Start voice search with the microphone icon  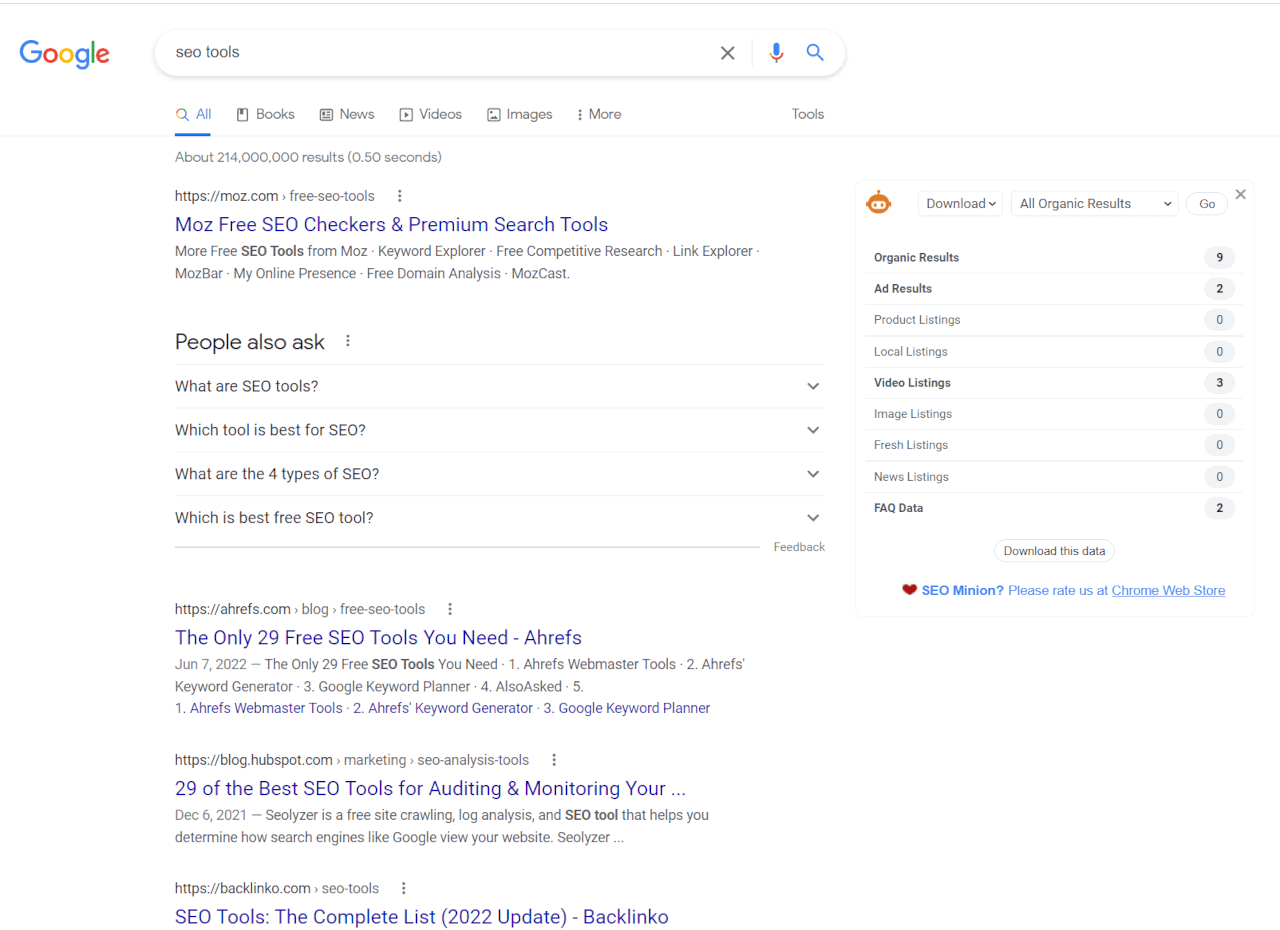(x=776, y=53)
